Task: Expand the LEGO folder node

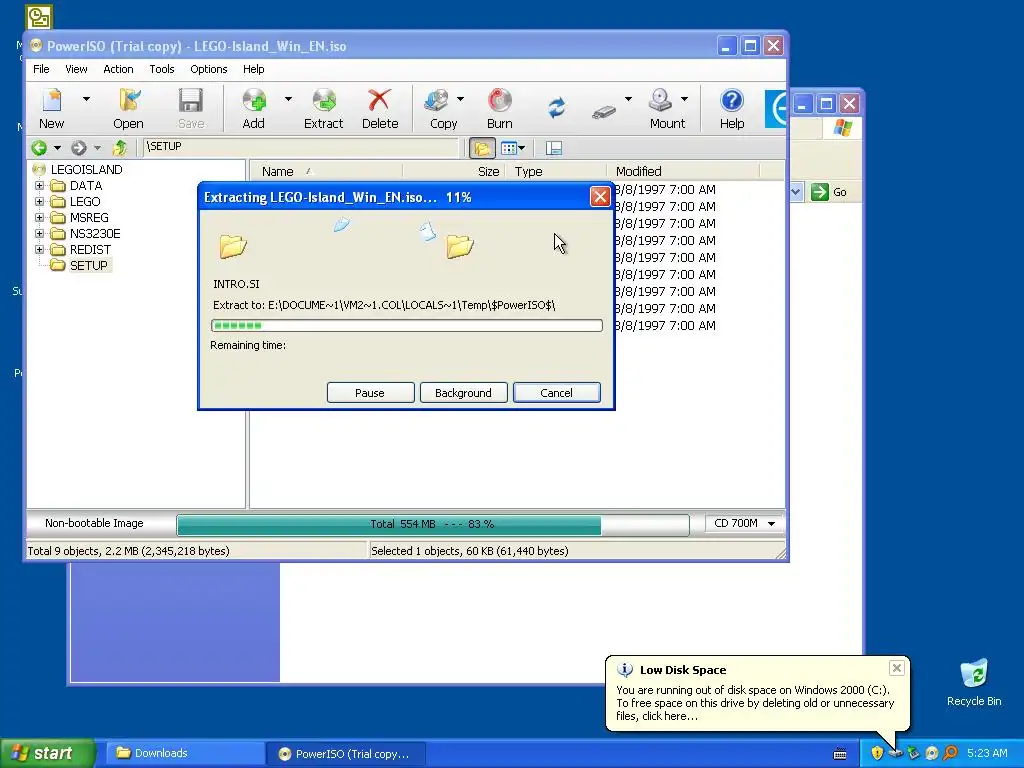Action: 39,202
